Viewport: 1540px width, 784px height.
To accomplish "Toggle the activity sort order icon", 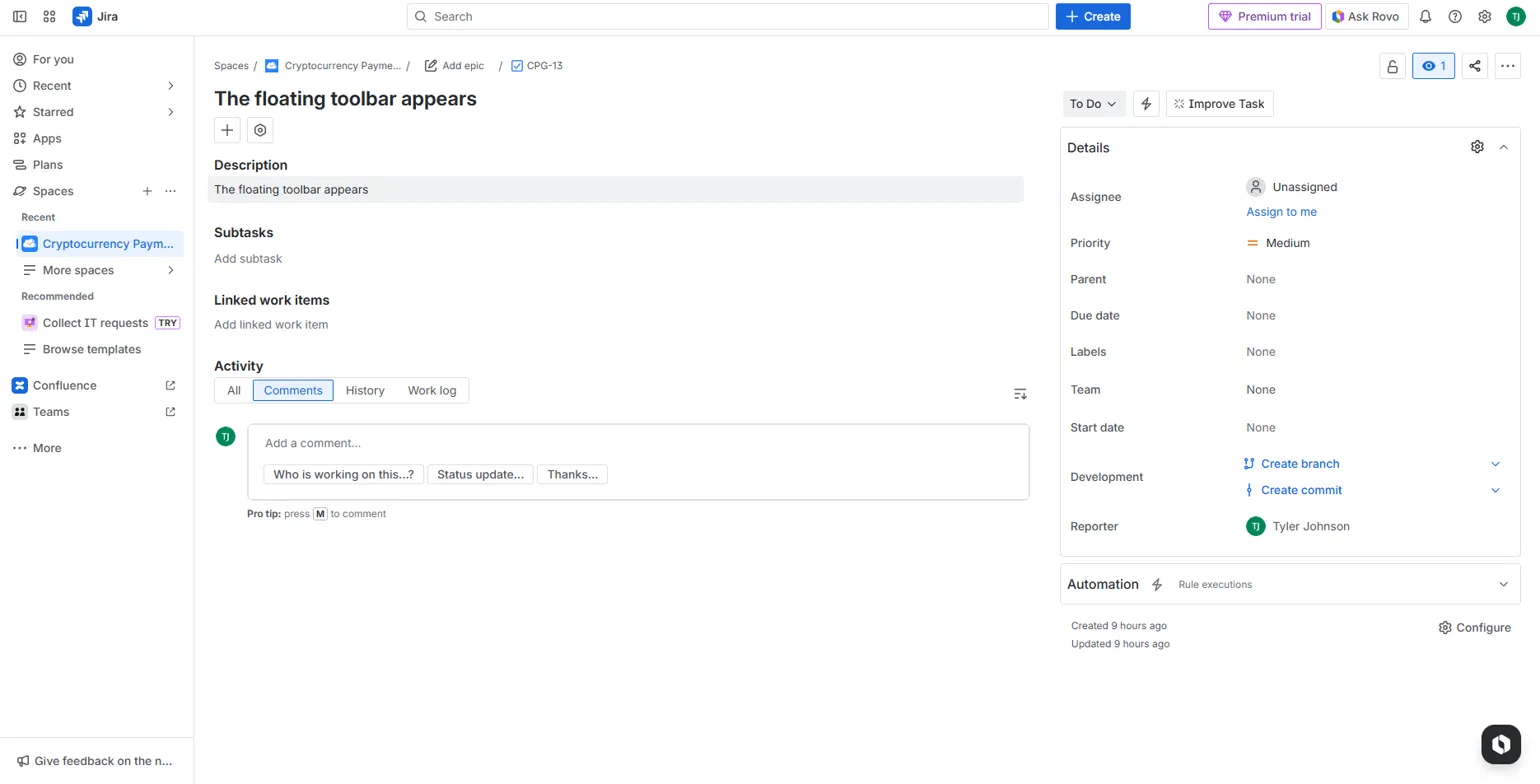I will click(1020, 394).
